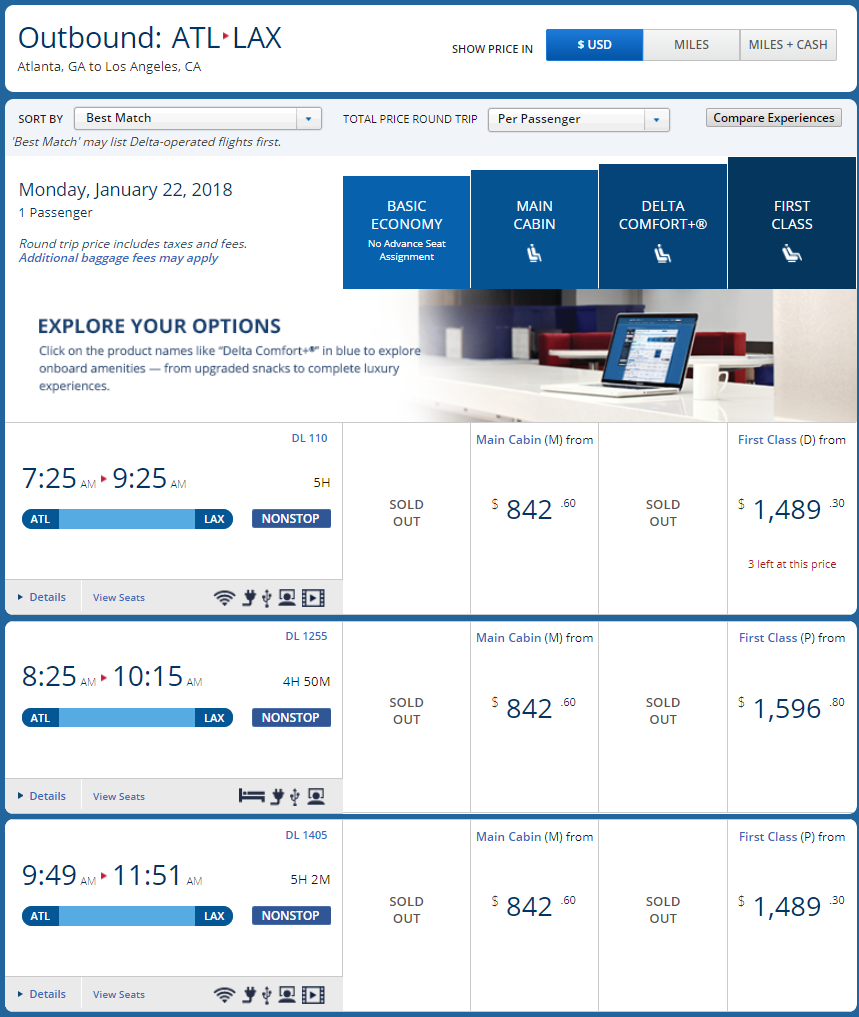Expand Details for the 7:25 AM flight
The height and width of the screenshot is (1017, 859).
click(x=42, y=597)
